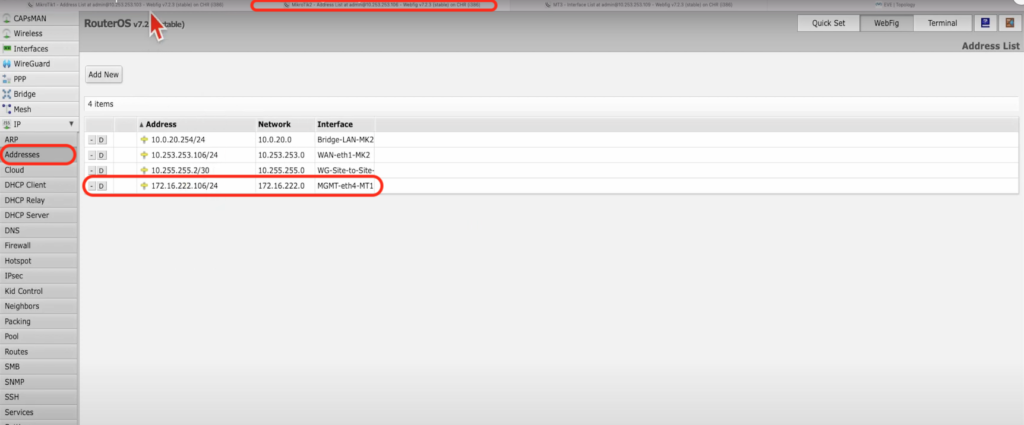
Task: Click the PPP icon in sidebar
Action: [7, 78]
